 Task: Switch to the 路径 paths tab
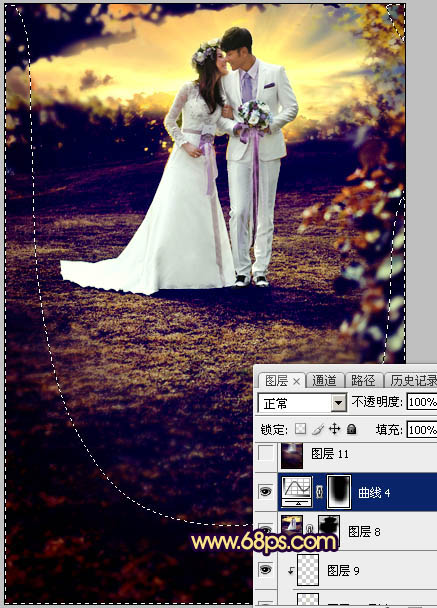[363, 381]
